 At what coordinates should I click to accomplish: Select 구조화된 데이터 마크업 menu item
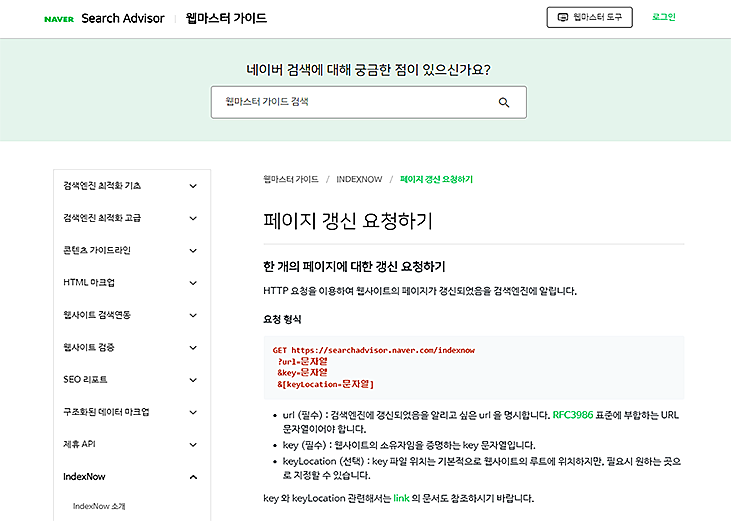pos(106,412)
